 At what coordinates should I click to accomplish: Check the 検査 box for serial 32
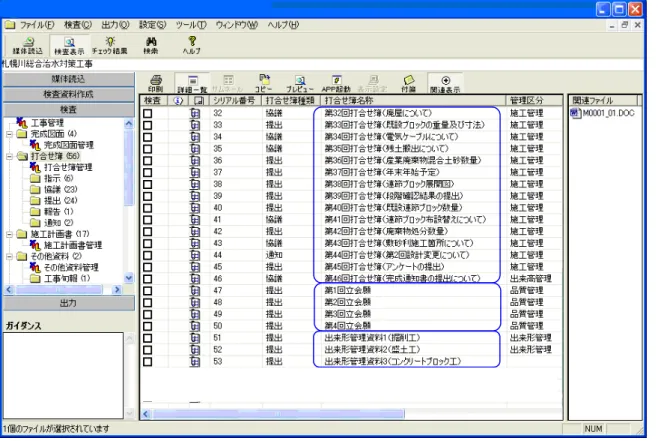[148, 113]
